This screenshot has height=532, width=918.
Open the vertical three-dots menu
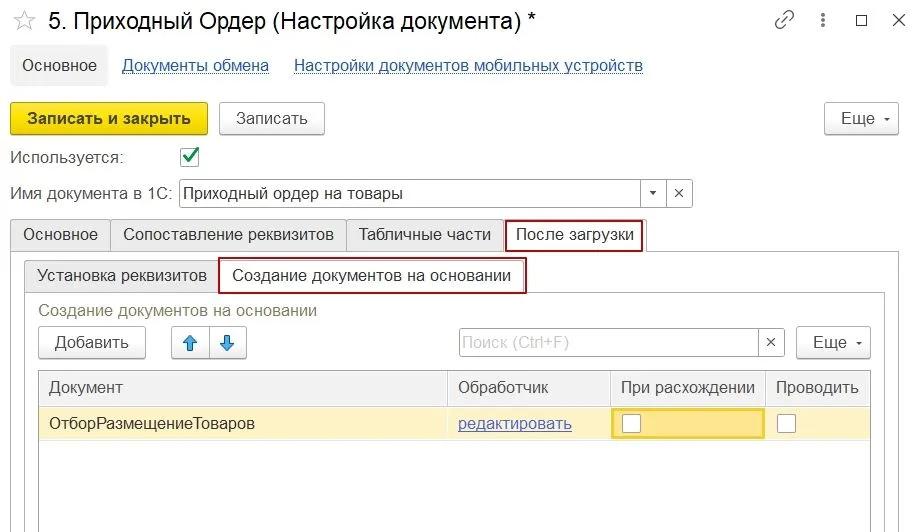click(824, 20)
